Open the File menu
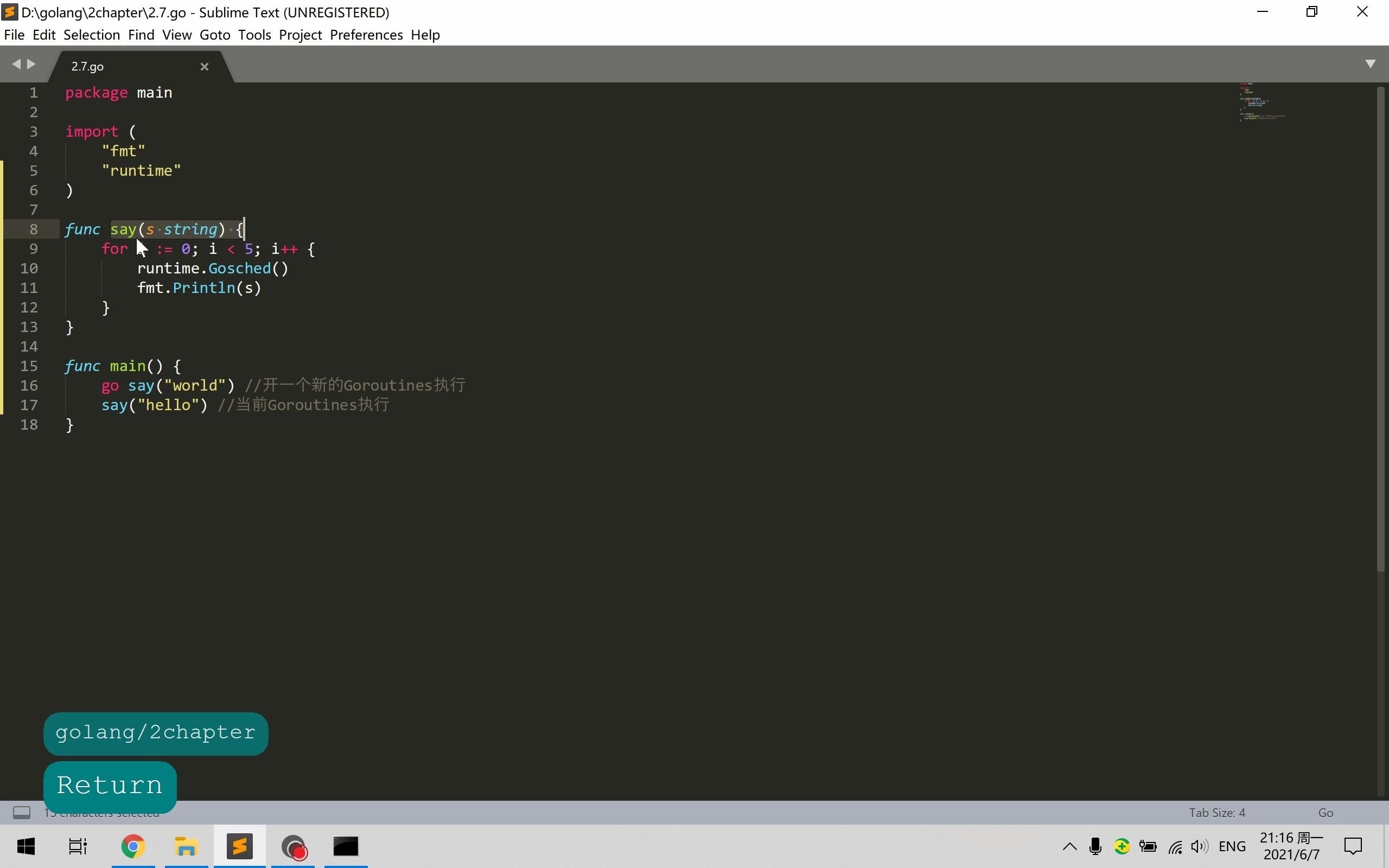1389x868 pixels. [x=14, y=35]
